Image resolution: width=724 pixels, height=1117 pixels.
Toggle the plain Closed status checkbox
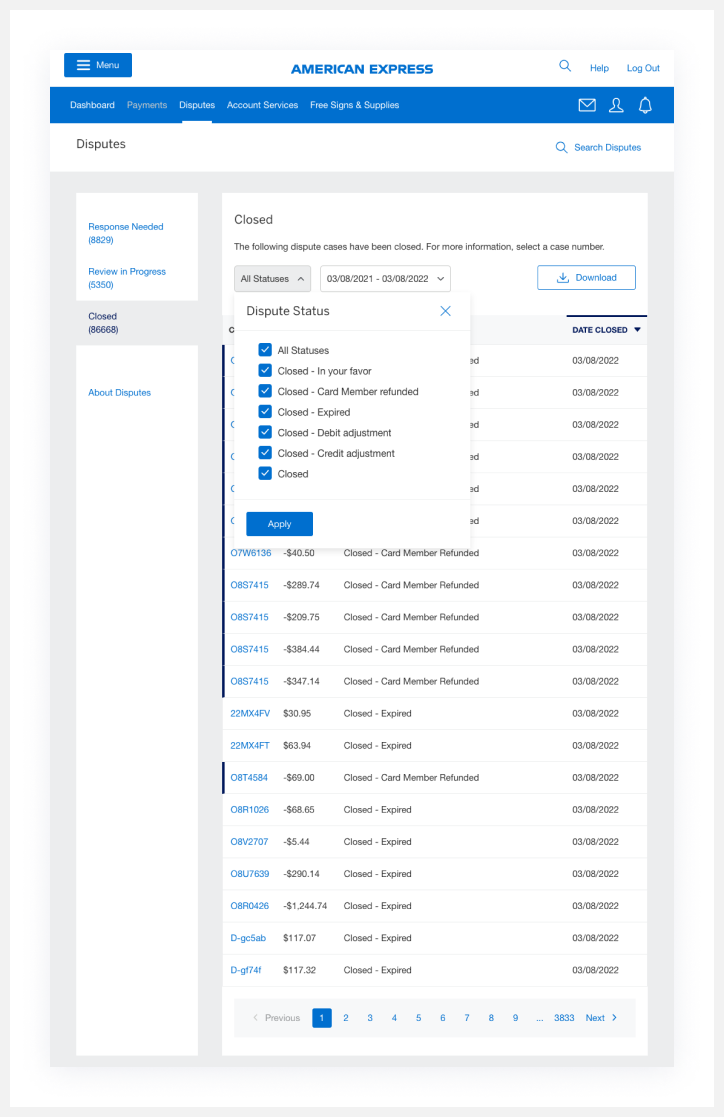tap(265, 474)
